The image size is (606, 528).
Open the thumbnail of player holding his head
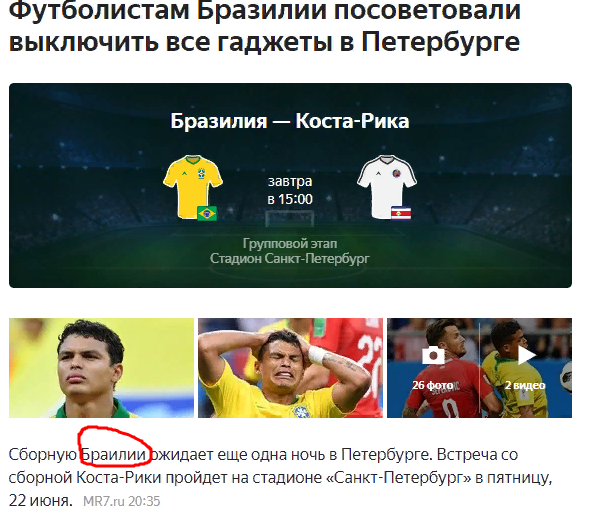point(290,368)
